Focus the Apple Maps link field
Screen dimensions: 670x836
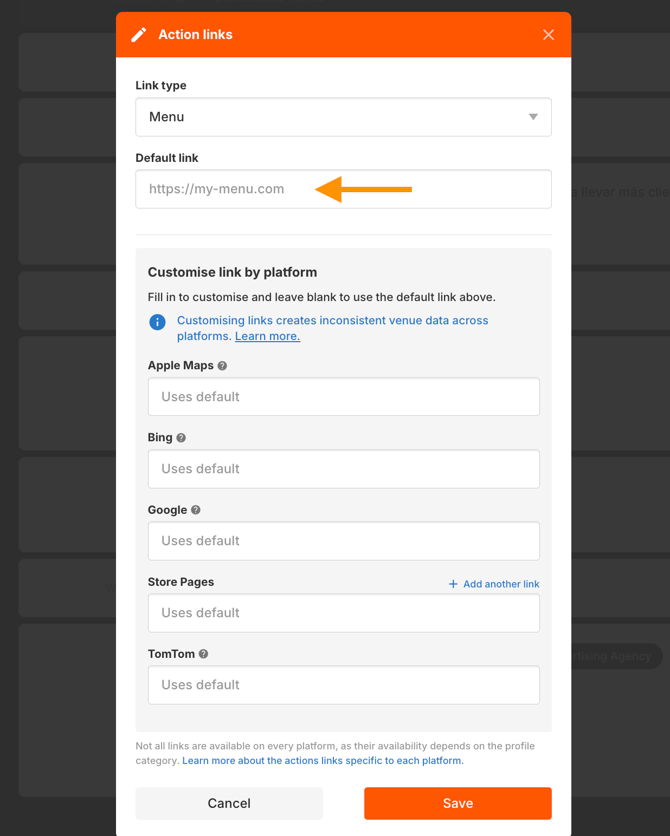pos(343,397)
